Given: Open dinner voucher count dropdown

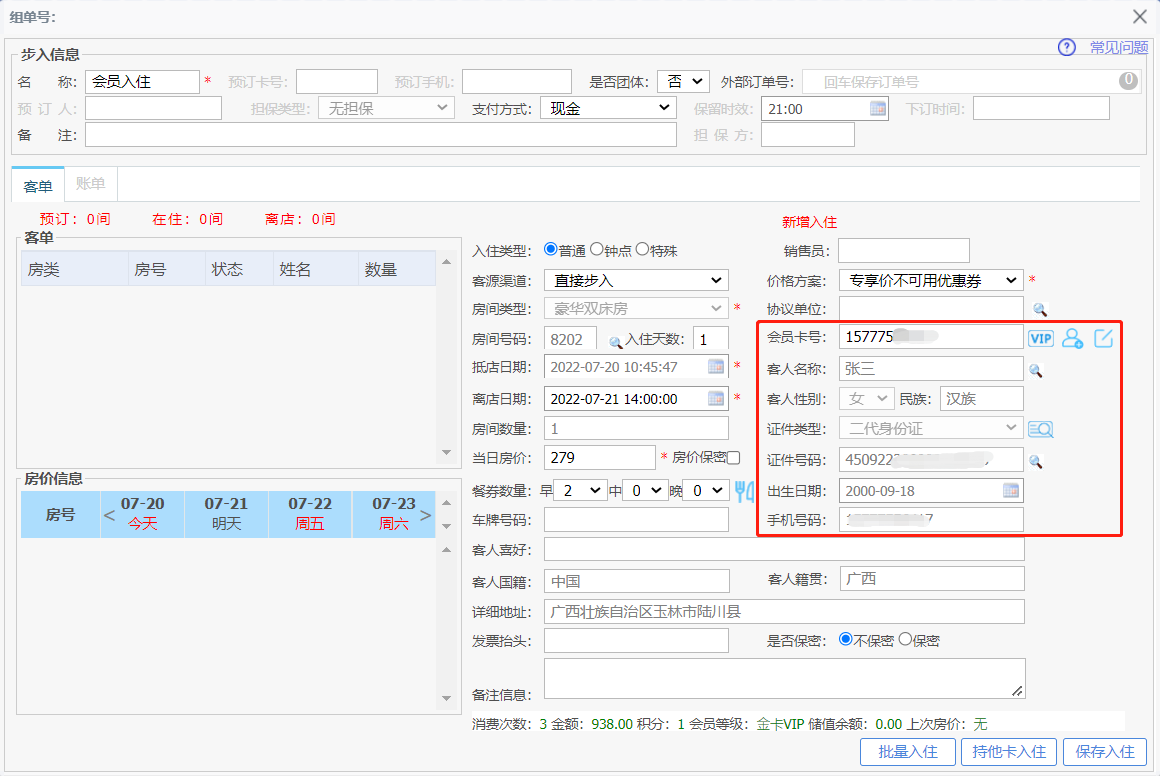Looking at the screenshot, I should [x=707, y=490].
